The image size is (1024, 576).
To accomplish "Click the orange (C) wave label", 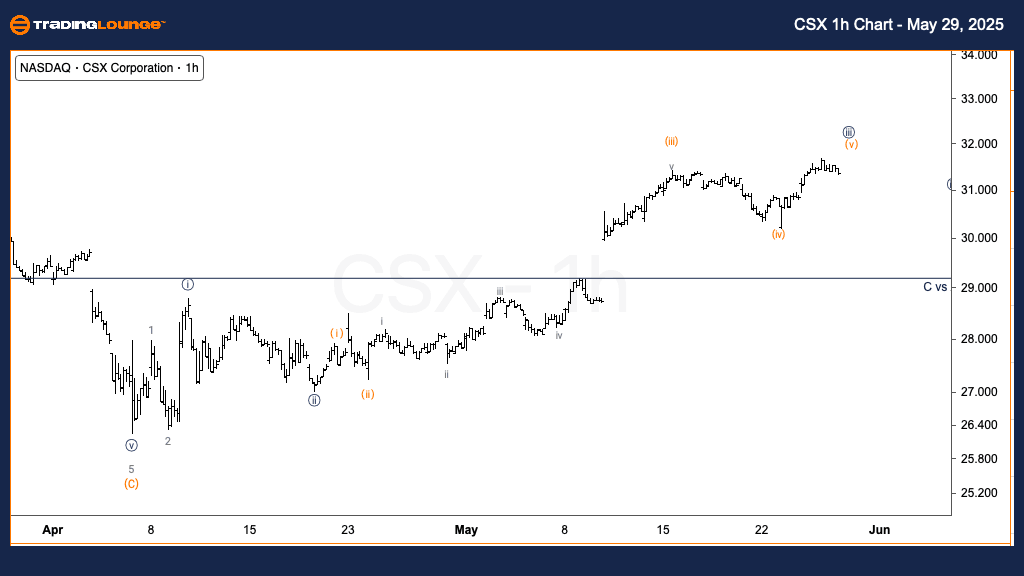I will click(131, 484).
